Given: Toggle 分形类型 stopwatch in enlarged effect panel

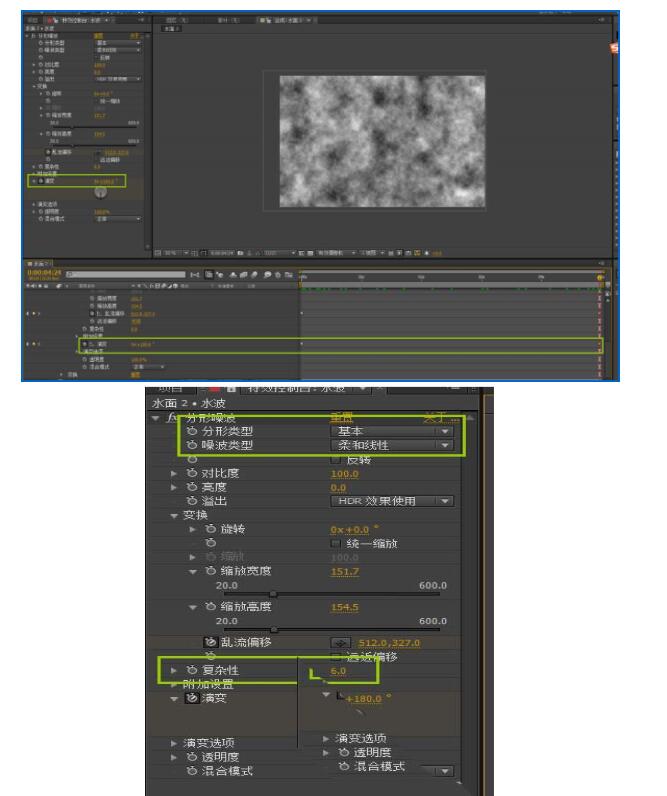Looking at the screenshot, I should 191,432.
